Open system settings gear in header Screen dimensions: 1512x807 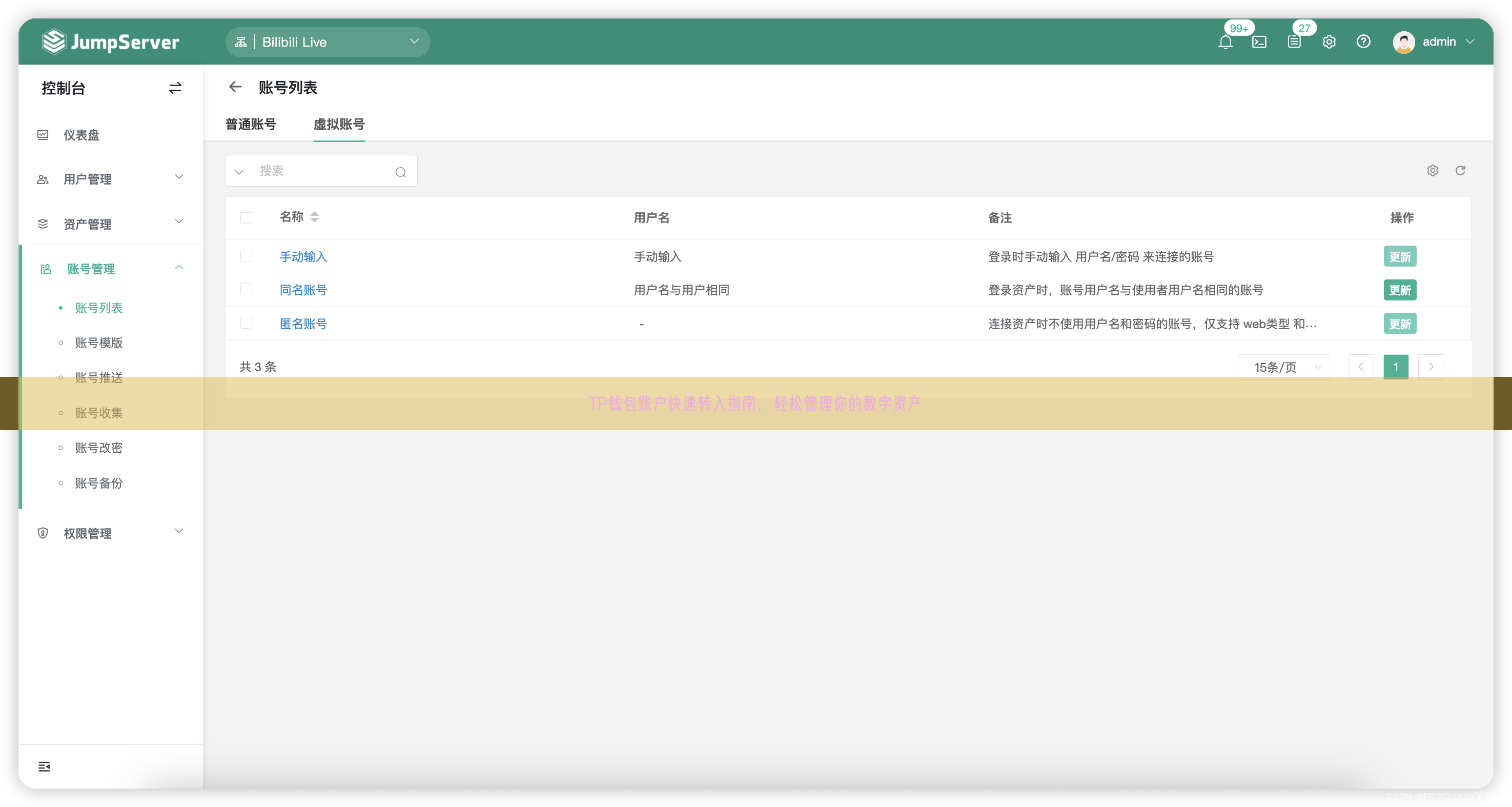pos(1329,42)
